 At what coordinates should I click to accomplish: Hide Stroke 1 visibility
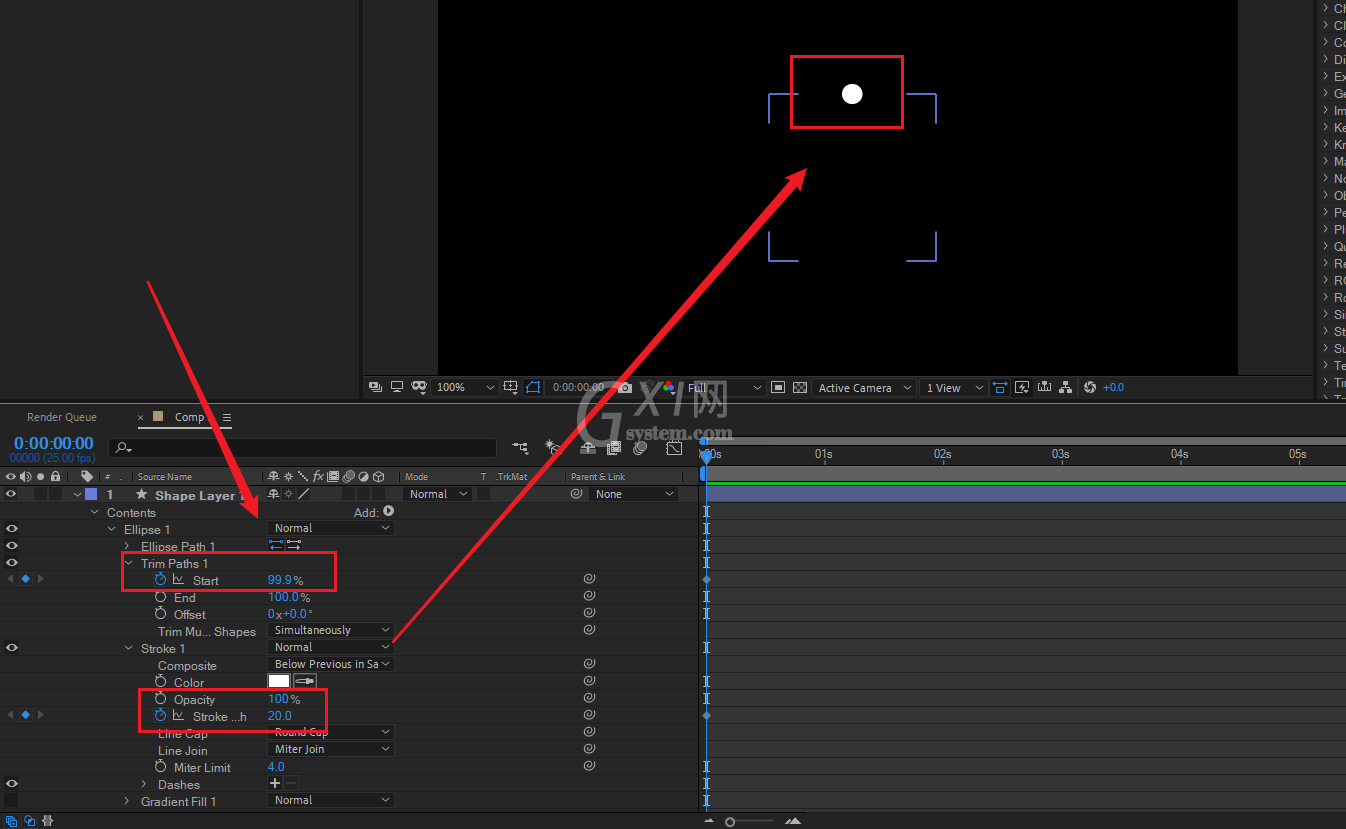11,647
